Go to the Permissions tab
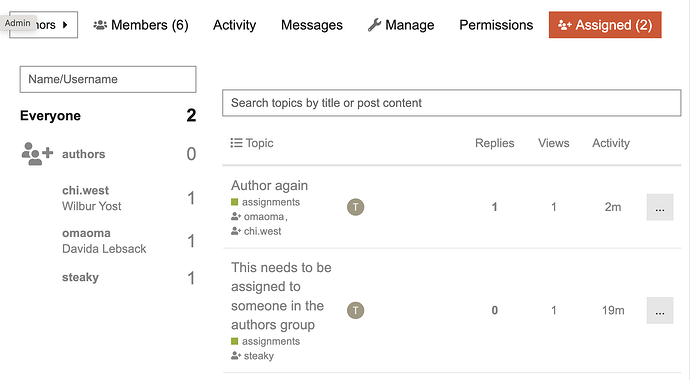 coord(496,25)
